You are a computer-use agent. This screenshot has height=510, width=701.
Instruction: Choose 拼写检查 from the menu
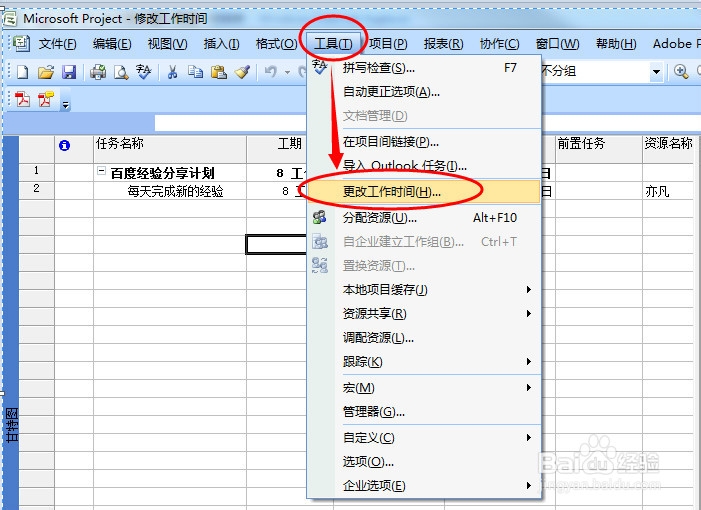[424, 68]
